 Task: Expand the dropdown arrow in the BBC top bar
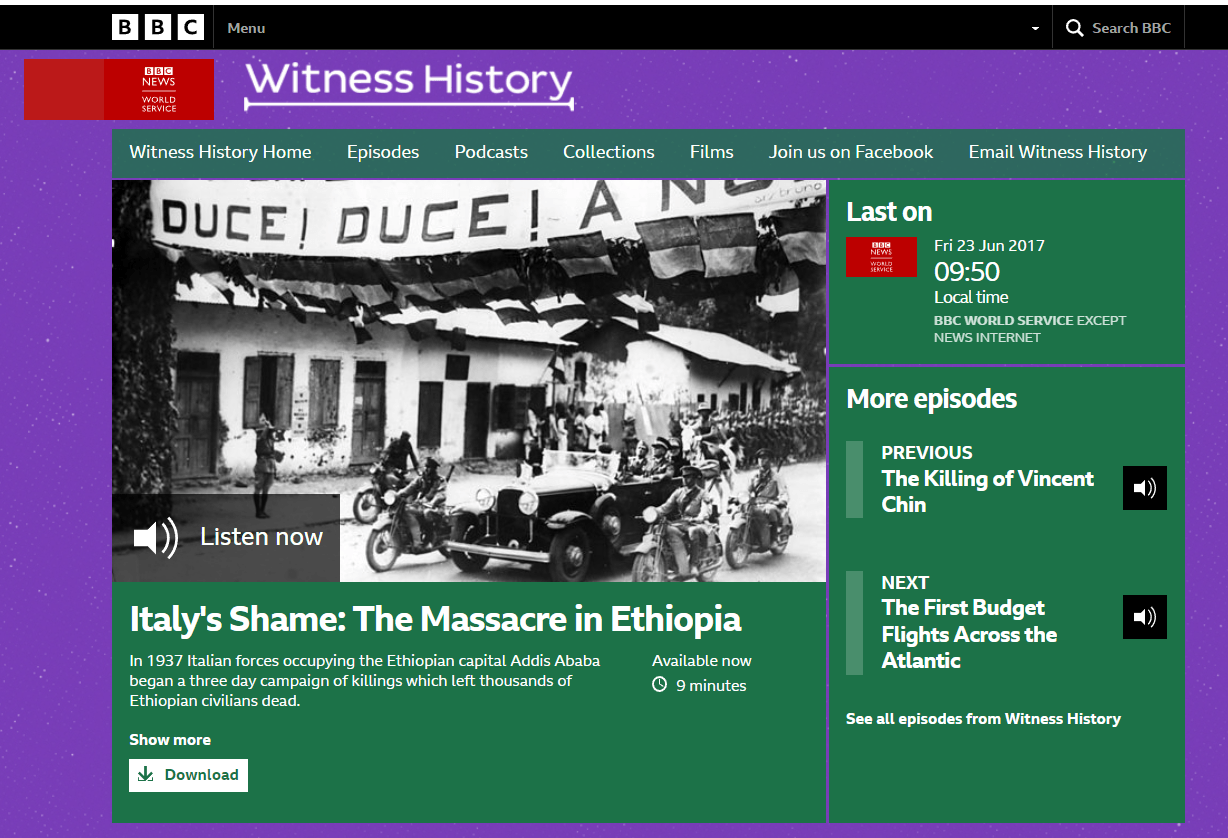click(x=1035, y=28)
